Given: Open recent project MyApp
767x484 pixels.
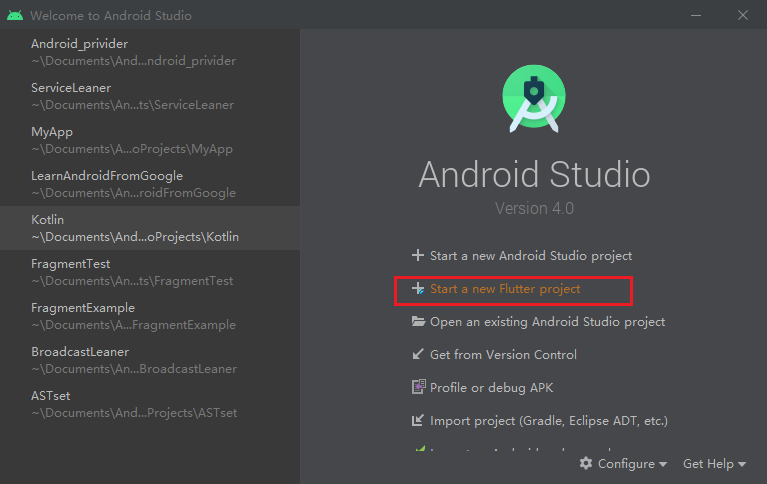Looking at the screenshot, I should [150, 140].
